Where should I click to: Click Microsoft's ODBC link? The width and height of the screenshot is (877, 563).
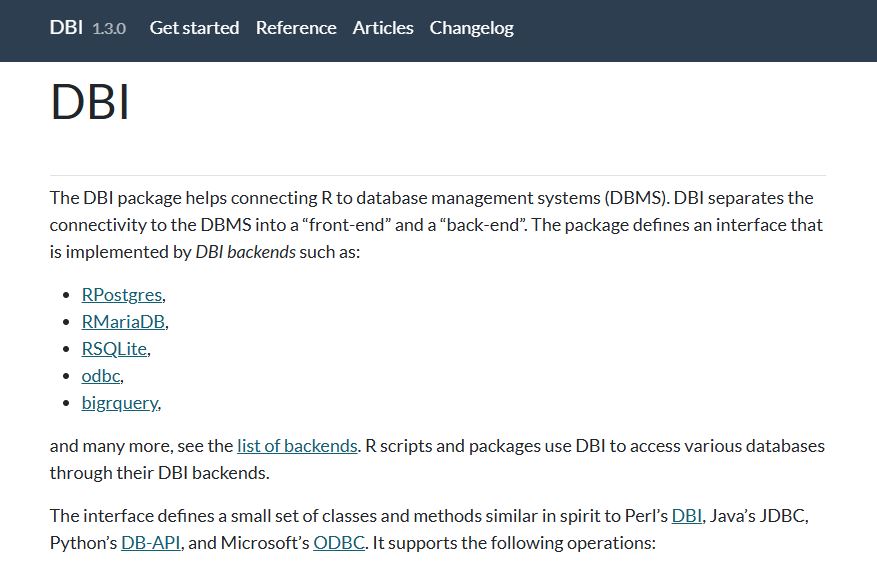(339, 544)
